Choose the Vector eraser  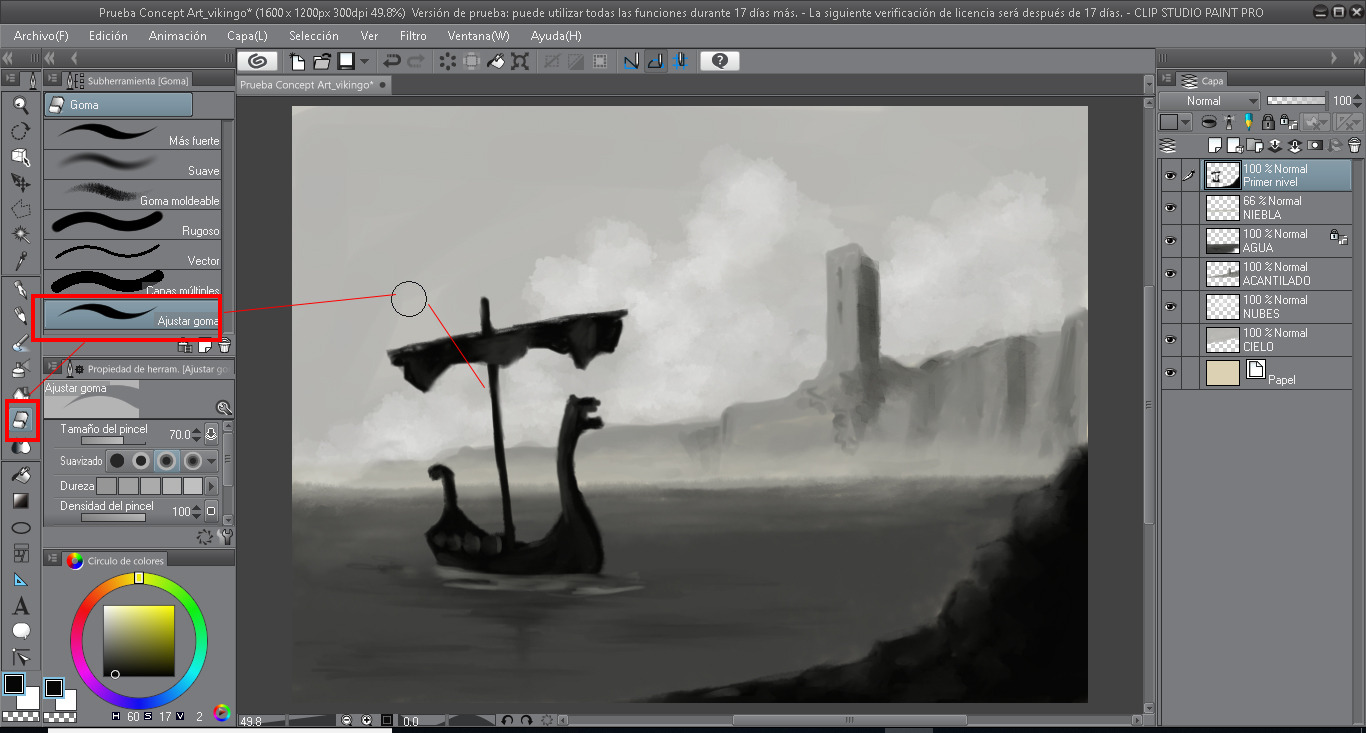[x=133, y=254]
